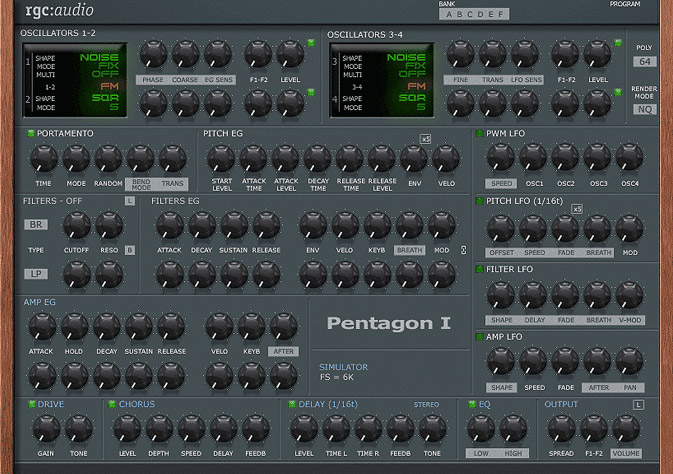This screenshot has width=673, height=474.
Task: Click the Drive GAIN knob
Action: (x=45, y=428)
